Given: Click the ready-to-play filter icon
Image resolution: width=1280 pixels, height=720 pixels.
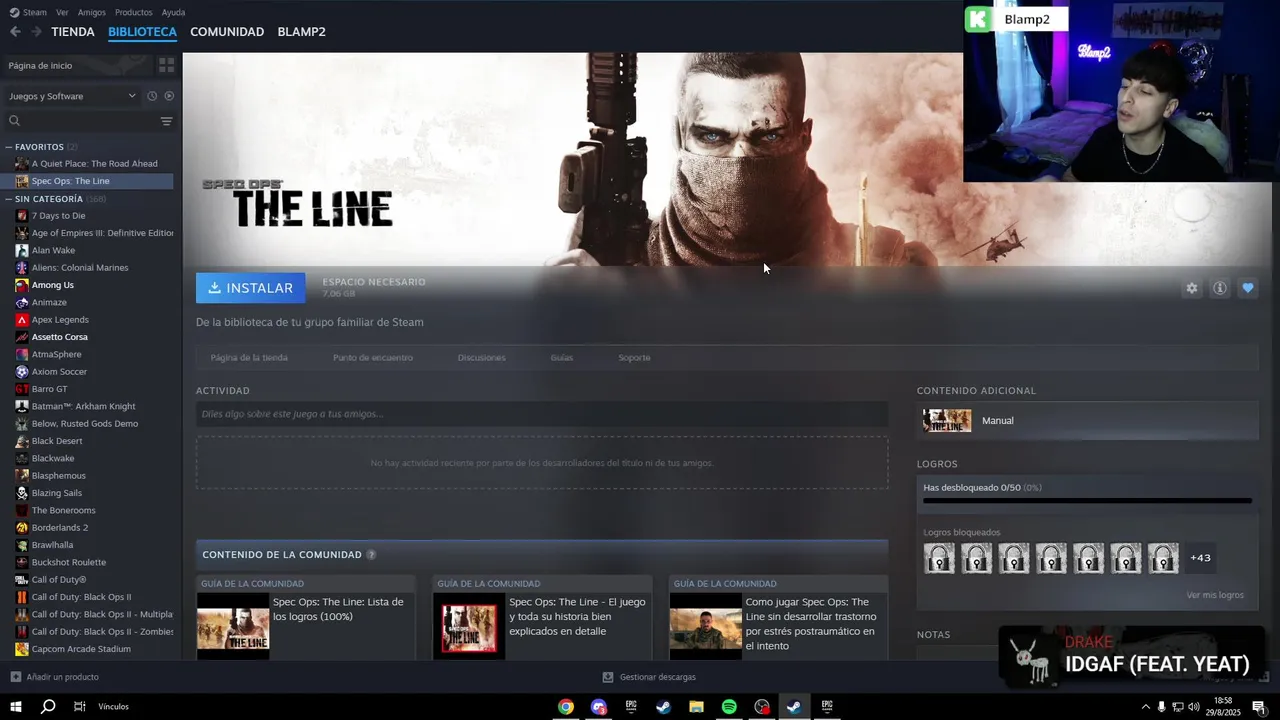Looking at the screenshot, I should [169, 96].
